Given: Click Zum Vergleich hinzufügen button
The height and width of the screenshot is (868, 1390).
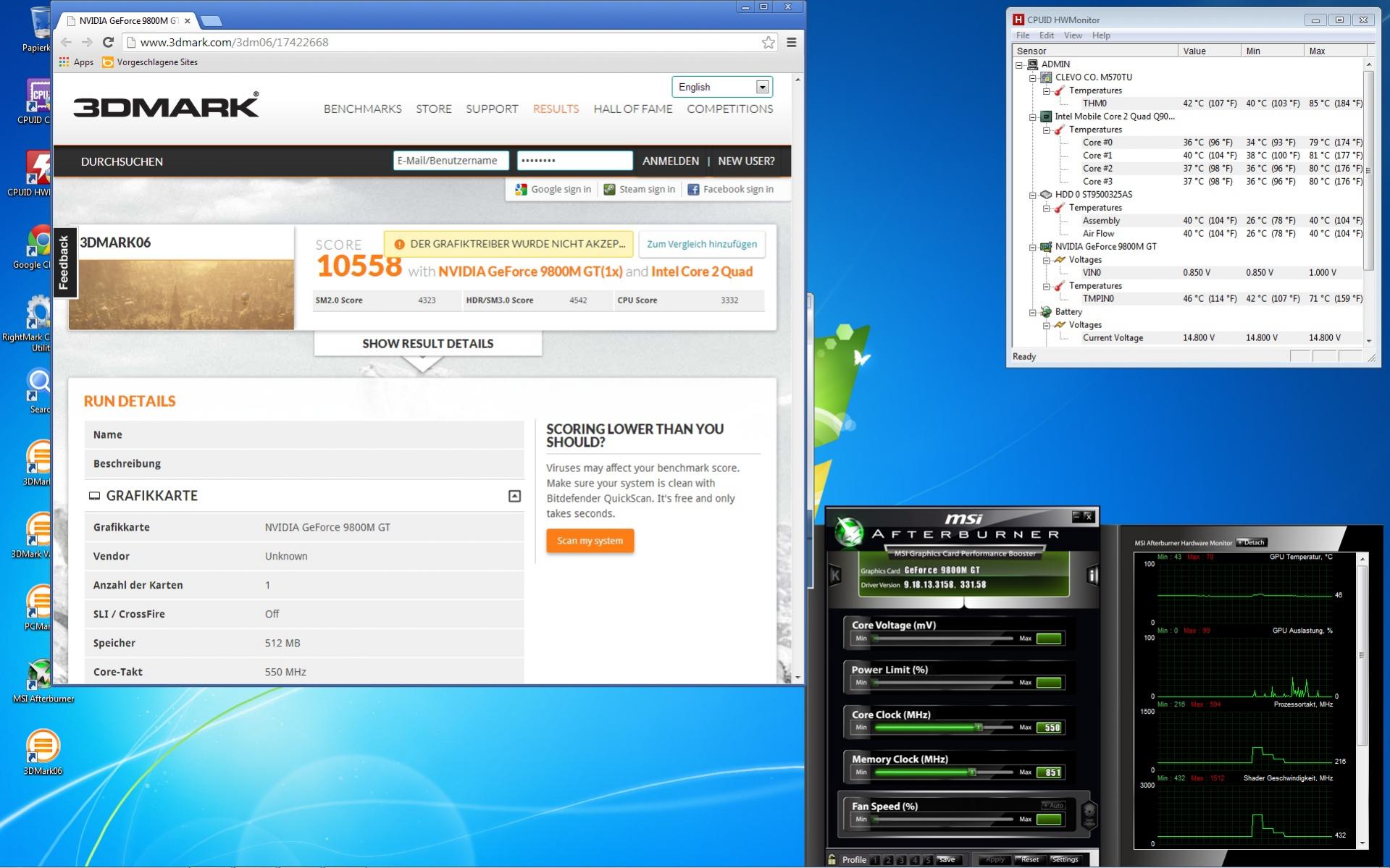Looking at the screenshot, I should point(702,244).
